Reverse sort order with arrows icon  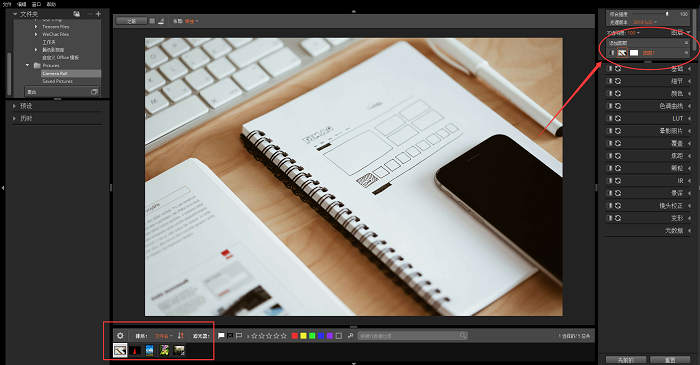pos(180,336)
